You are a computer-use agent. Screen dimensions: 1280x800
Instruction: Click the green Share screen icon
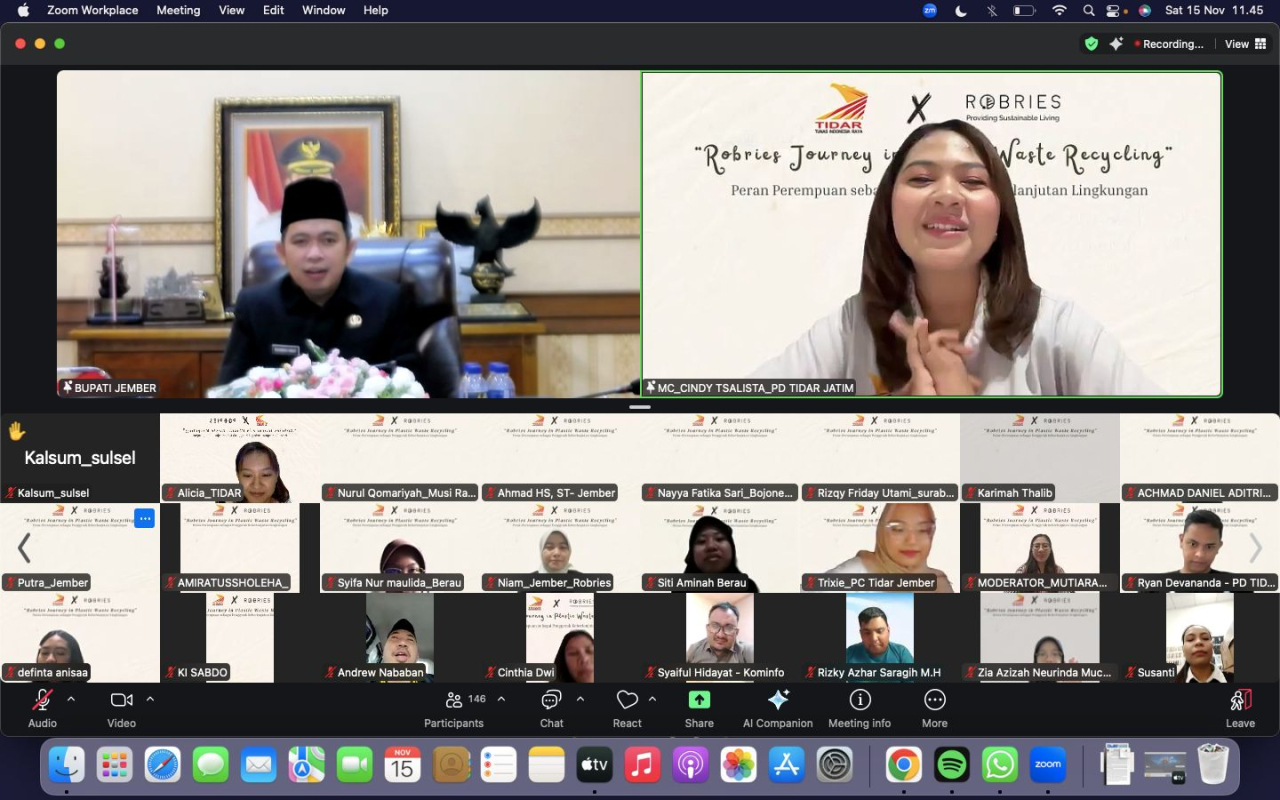(699, 700)
